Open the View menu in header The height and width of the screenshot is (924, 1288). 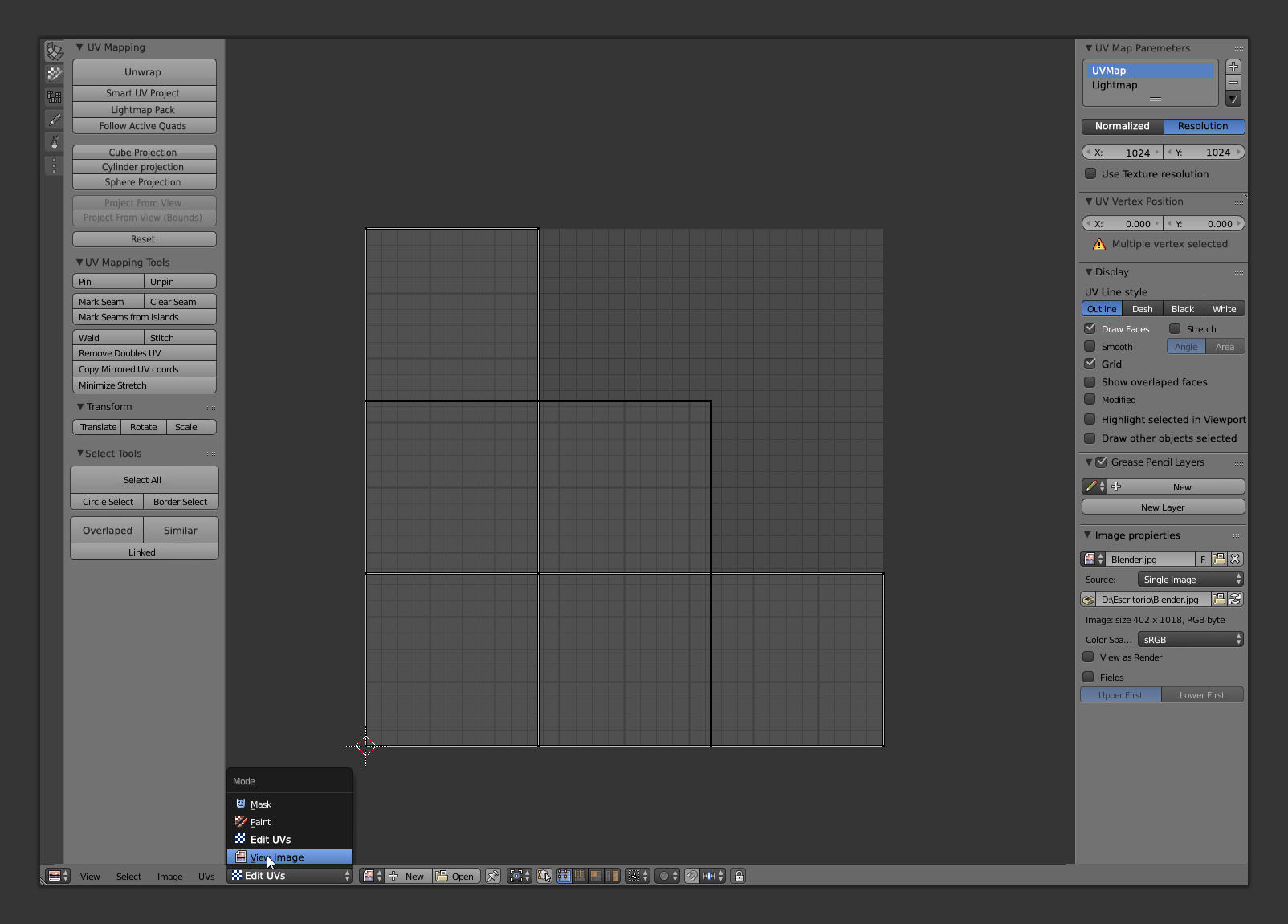[90, 877]
